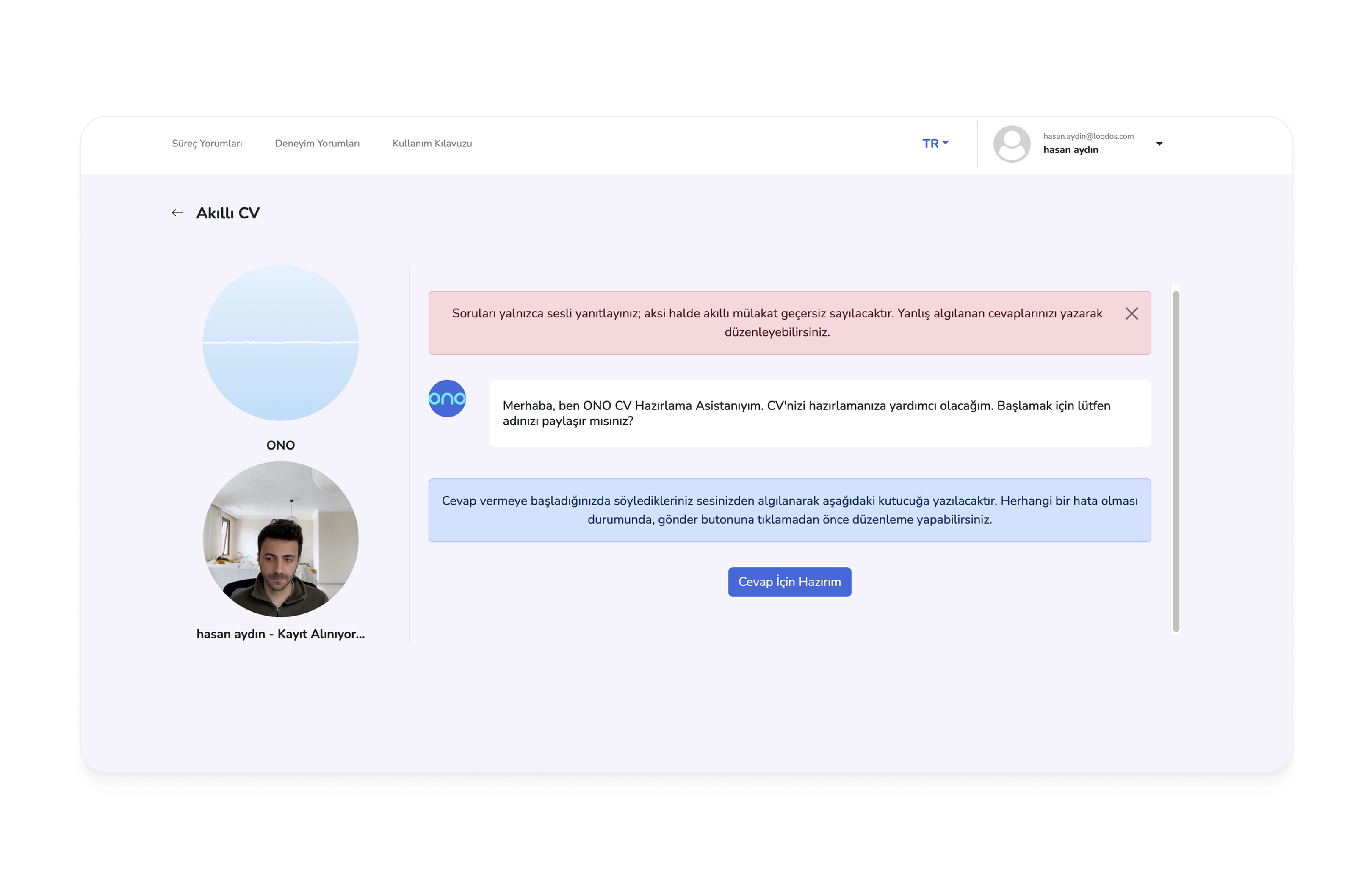Click the back arrow beside Akıllı CV

click(x=177, y=213)
